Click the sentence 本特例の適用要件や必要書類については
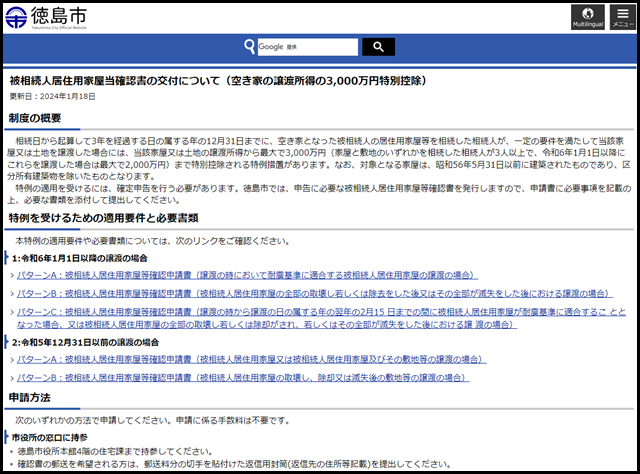 click(x=153, y=241)
